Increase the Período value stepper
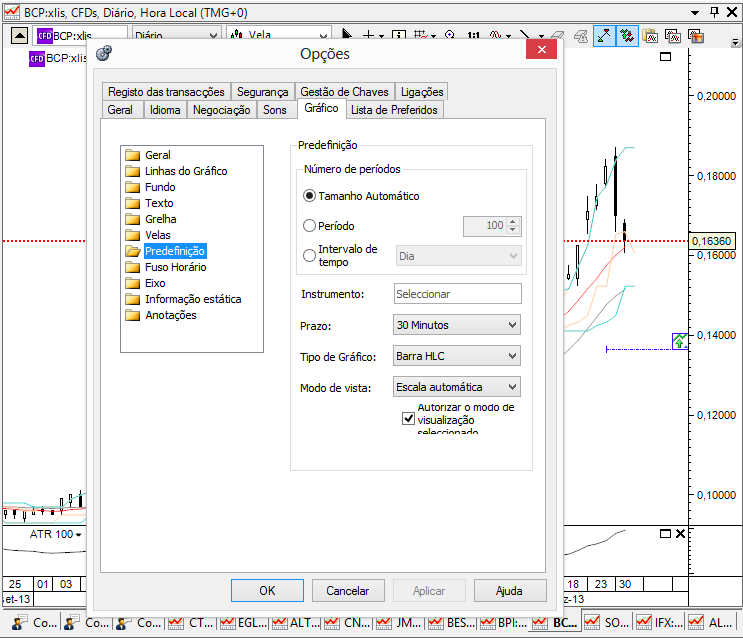The image size is (743, 638). (513, 221)
